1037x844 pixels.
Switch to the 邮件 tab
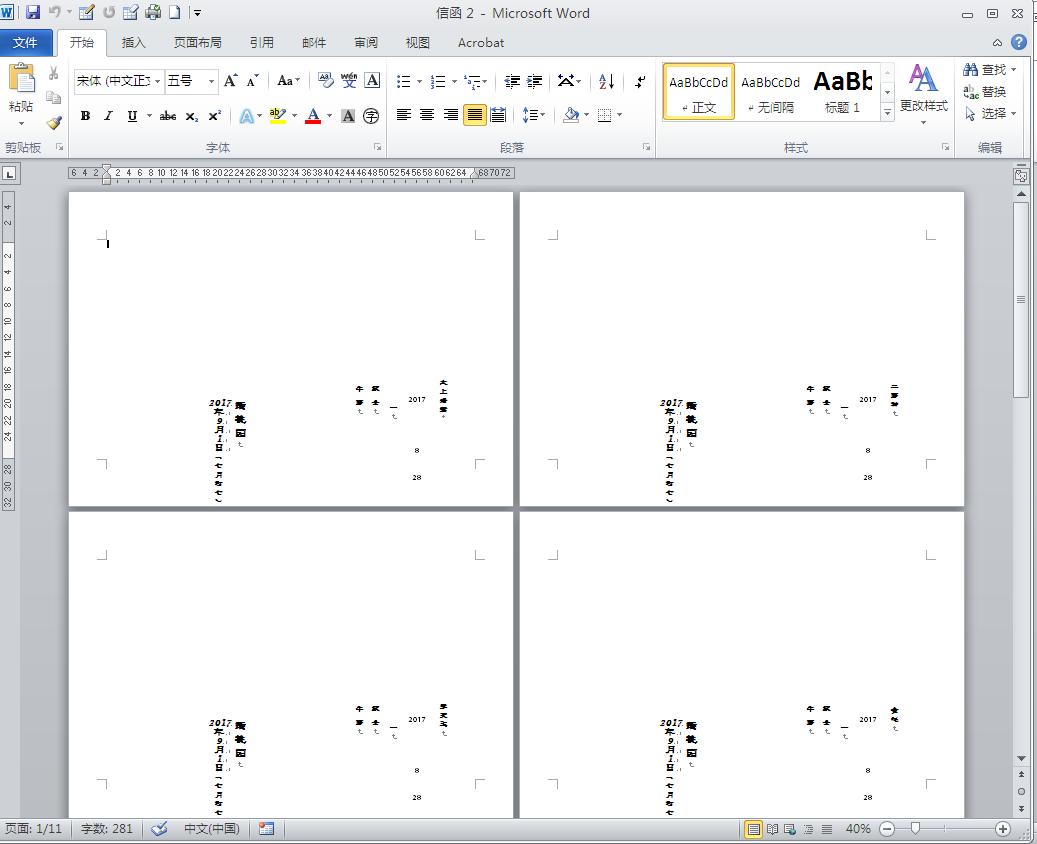click(x=314, y=43)
